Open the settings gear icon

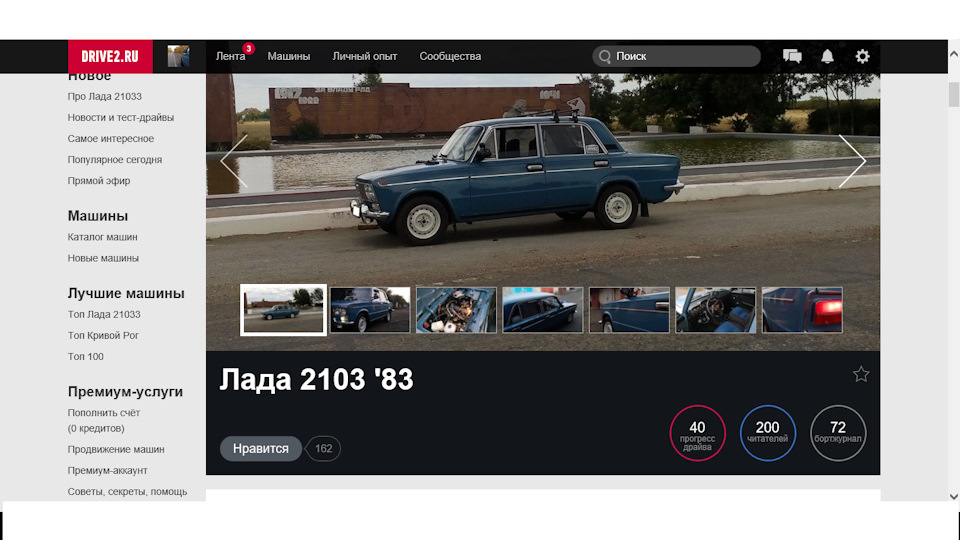point(862,56)
